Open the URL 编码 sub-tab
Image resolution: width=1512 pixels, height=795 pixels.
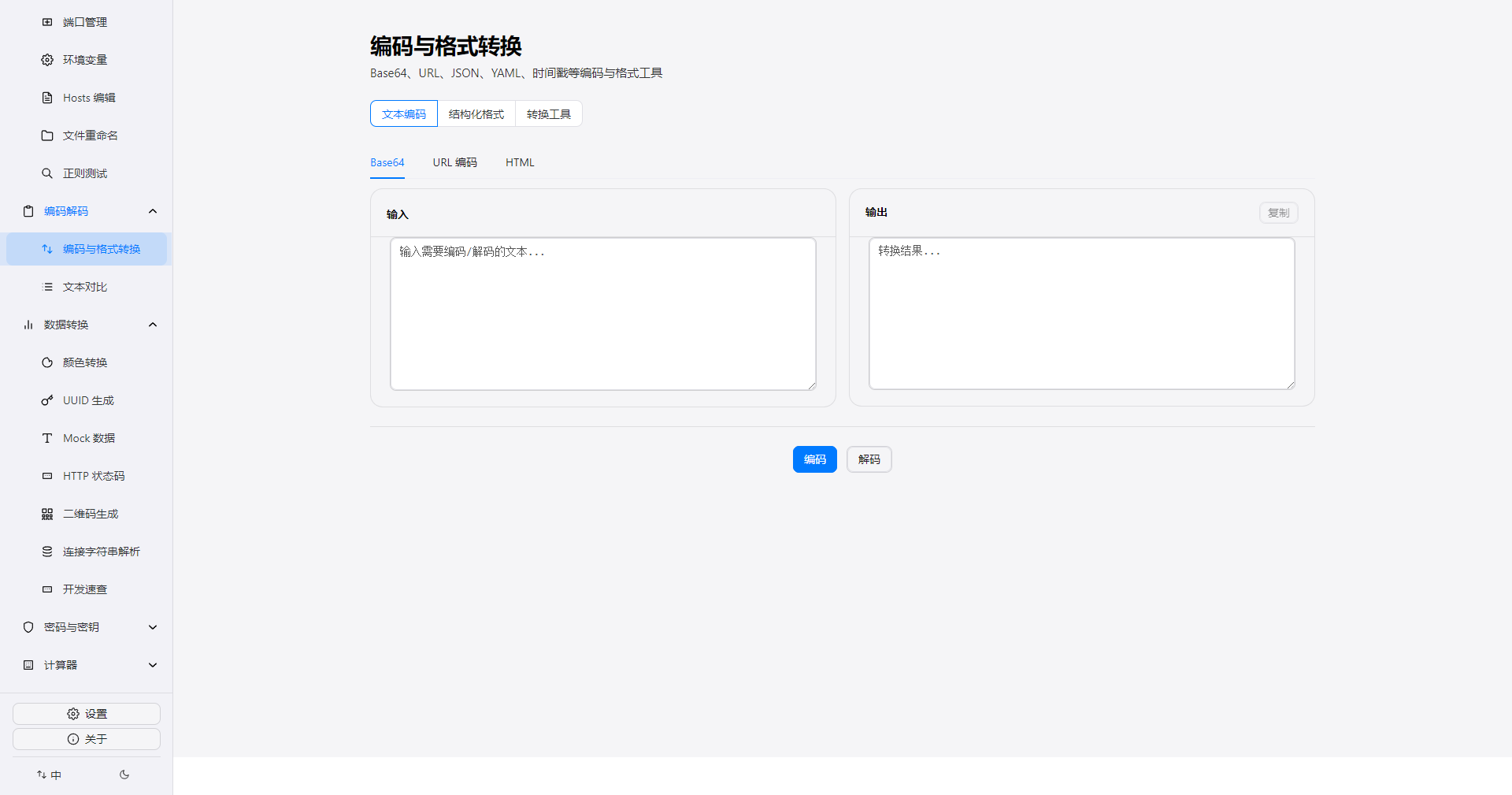coord(455,162)
